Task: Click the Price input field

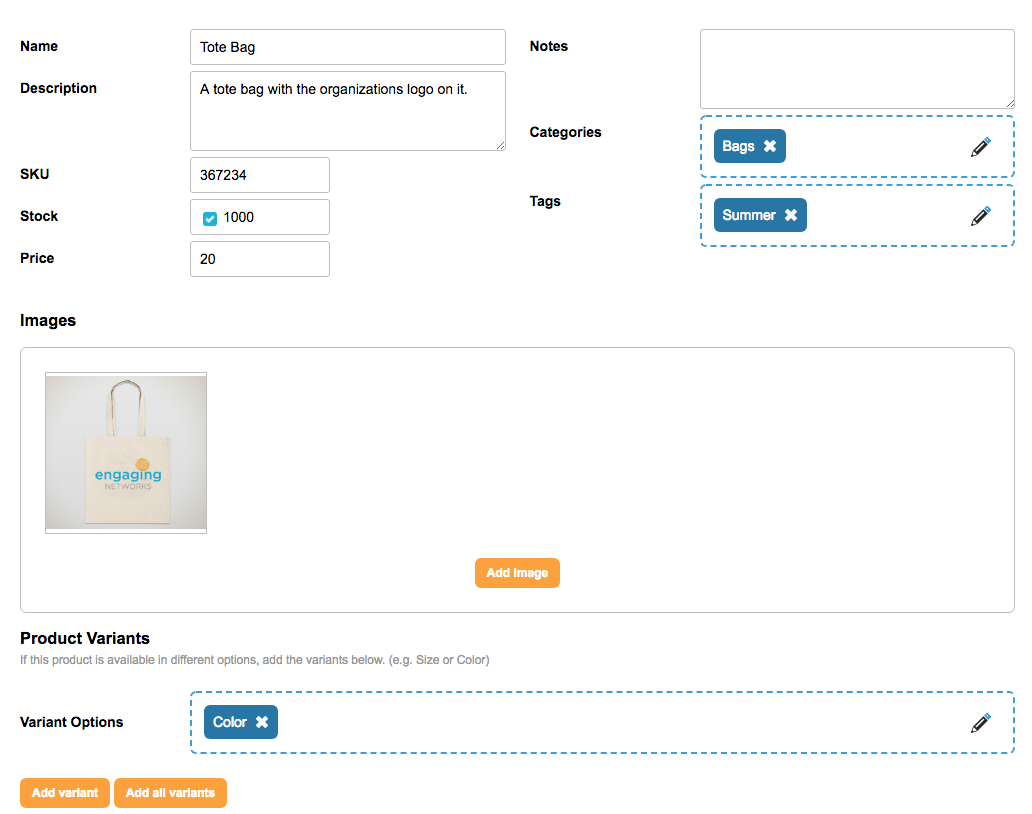Action: [x=259, y=259]
